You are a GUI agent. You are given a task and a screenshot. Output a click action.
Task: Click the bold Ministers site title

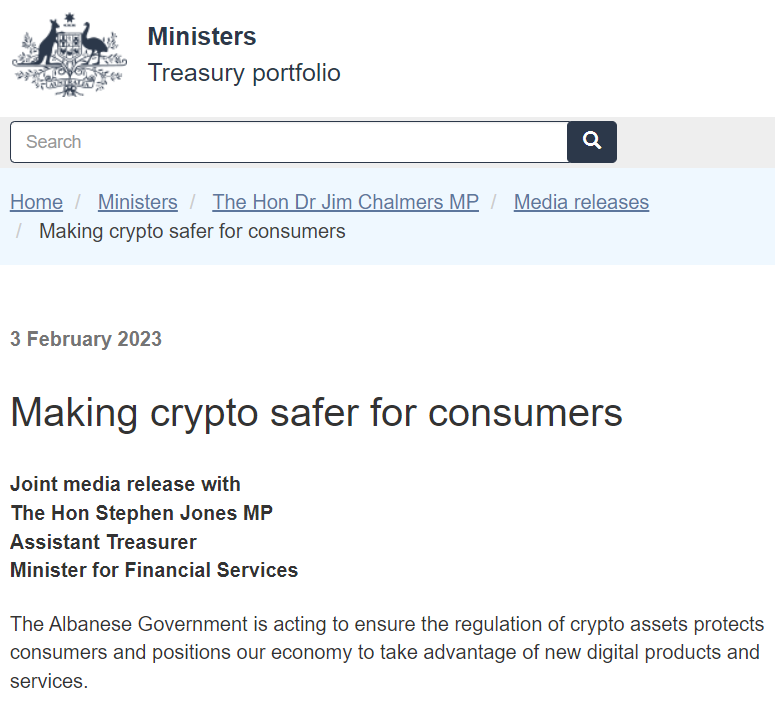(x=202, y=37)
